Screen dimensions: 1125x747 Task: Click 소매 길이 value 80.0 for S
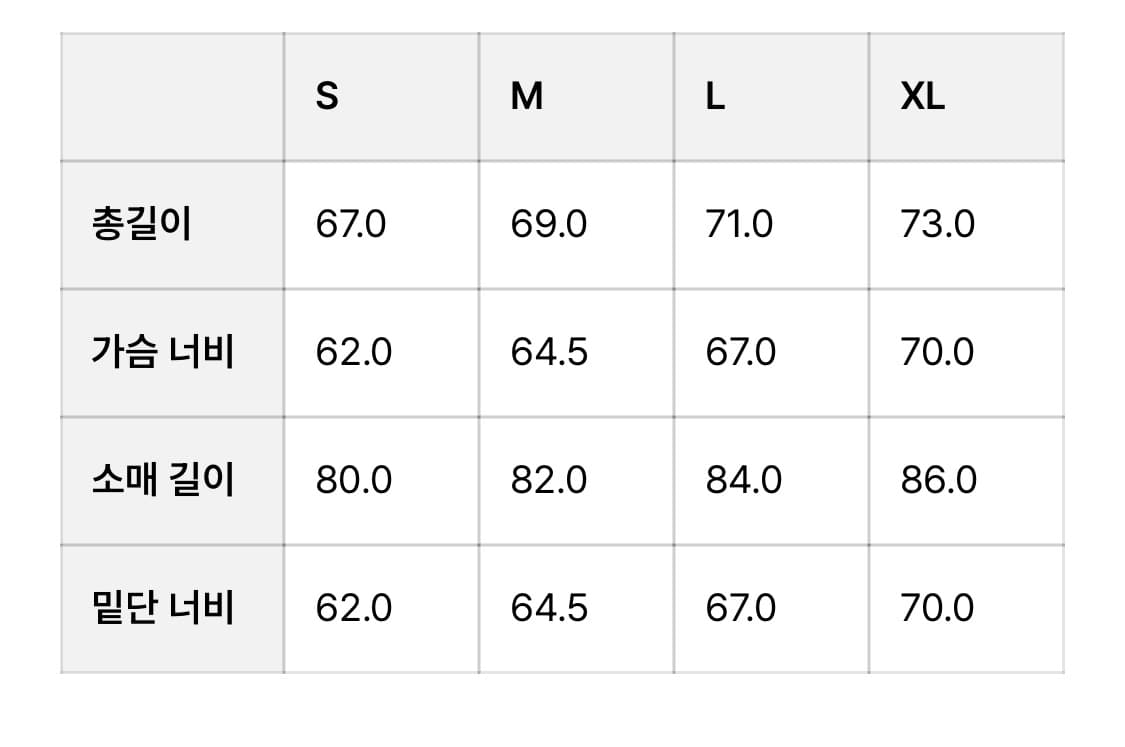click(x=353, y=480)
